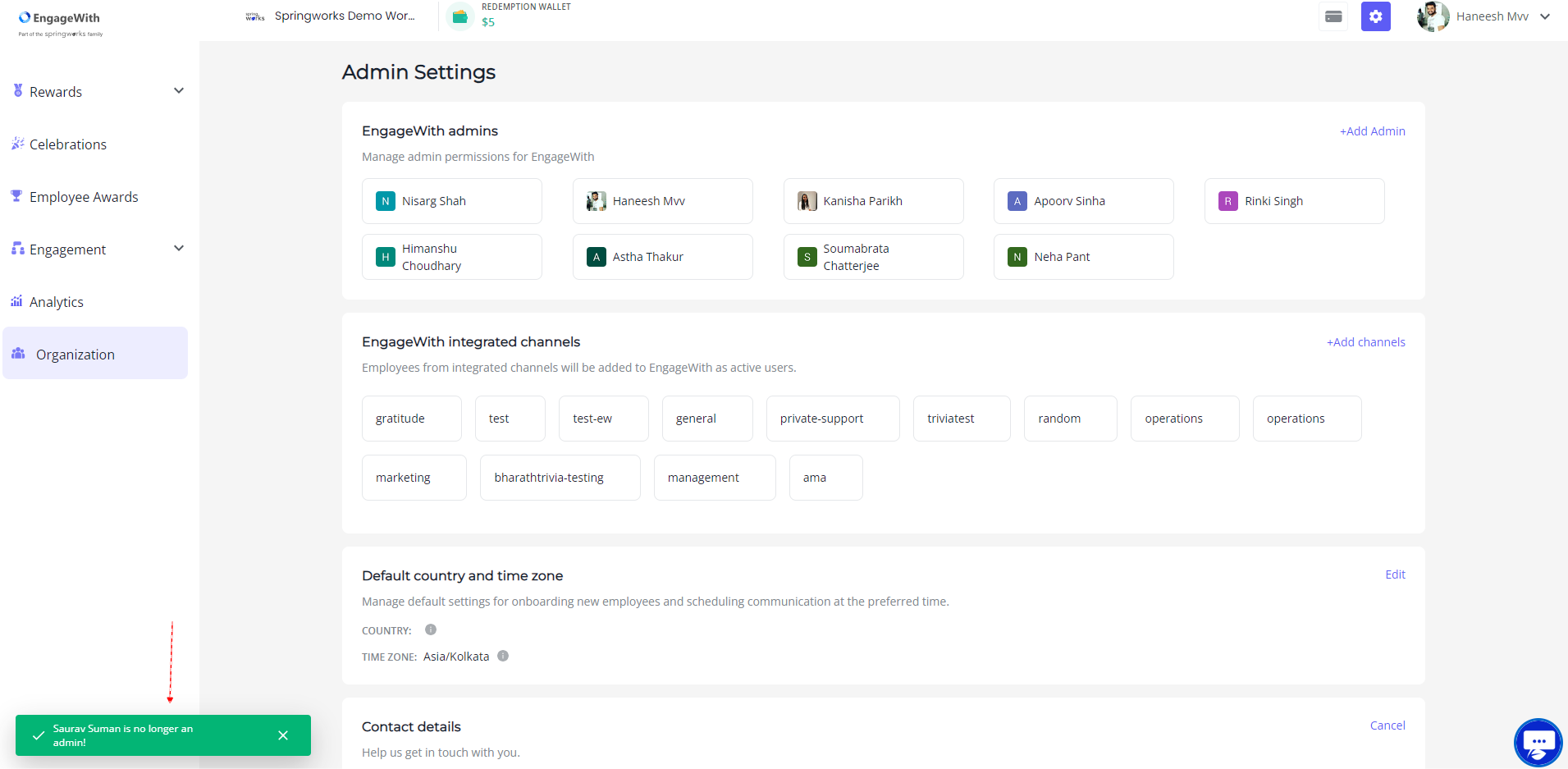1568x769 pixels.
Task: Select the ama channel chip
Action: [x=826, y=478]
